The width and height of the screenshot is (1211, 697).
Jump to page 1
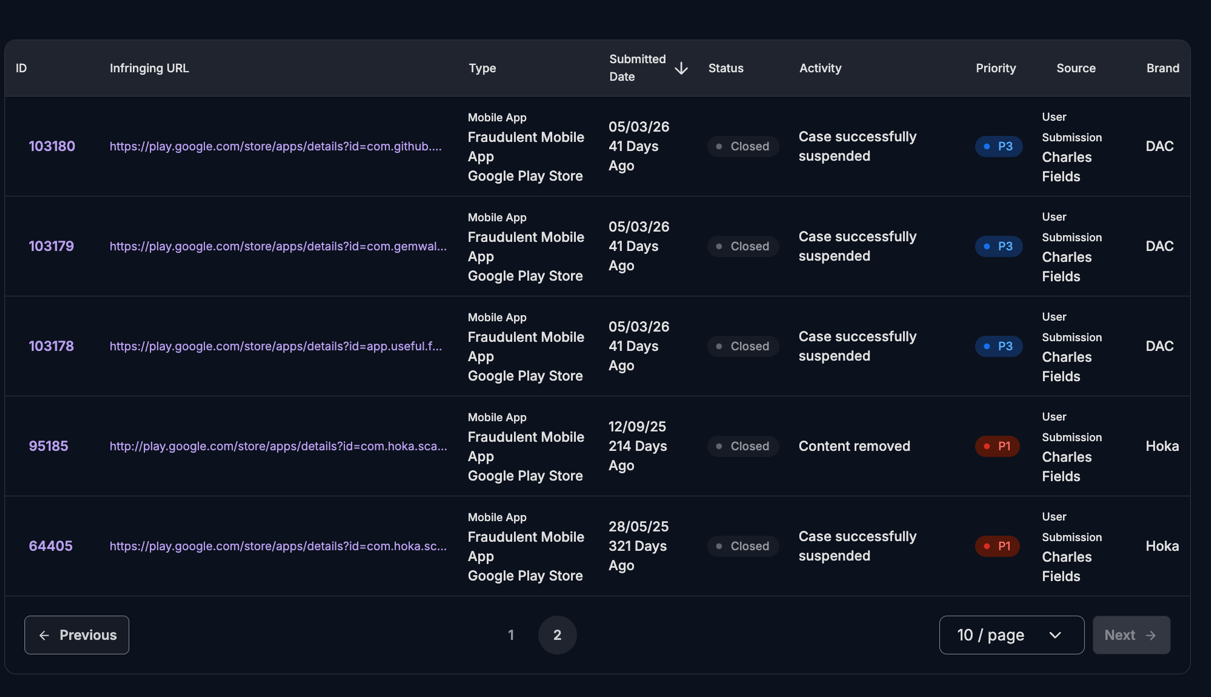[x=511, y=635]
